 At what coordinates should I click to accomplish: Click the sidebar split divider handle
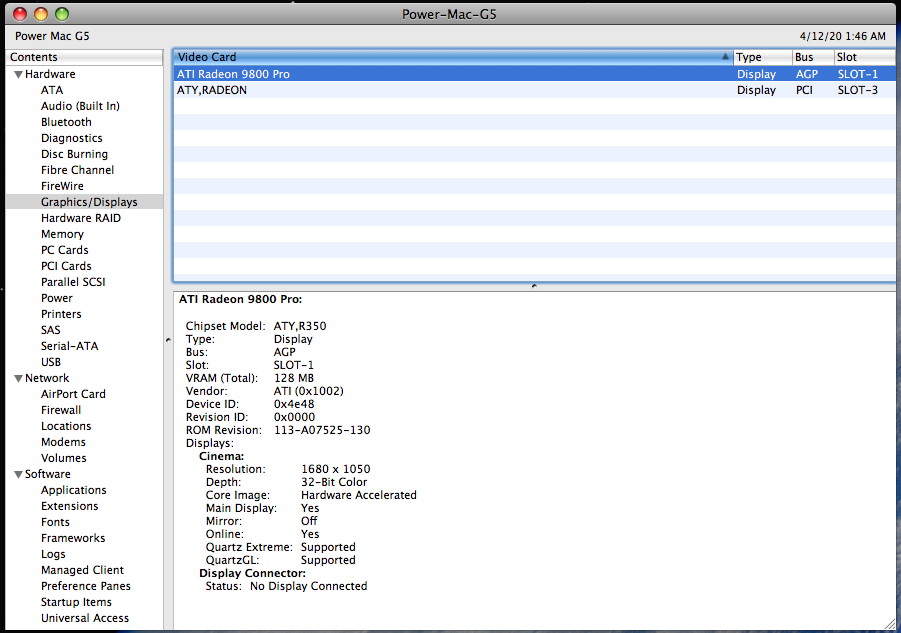point(168,340)
